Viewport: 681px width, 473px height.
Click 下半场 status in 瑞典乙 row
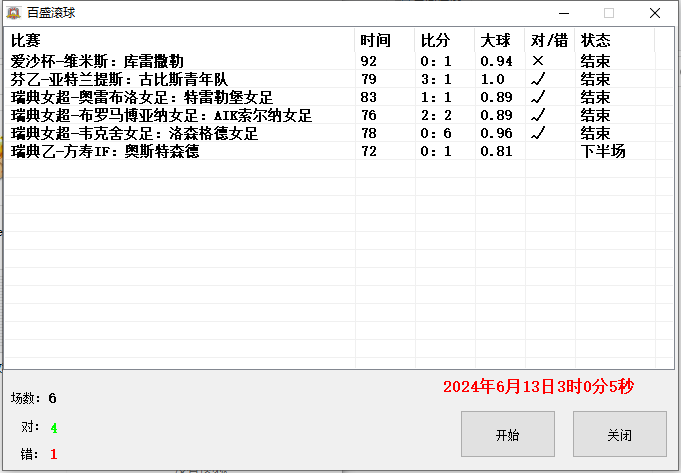click(x=603, y=151)
